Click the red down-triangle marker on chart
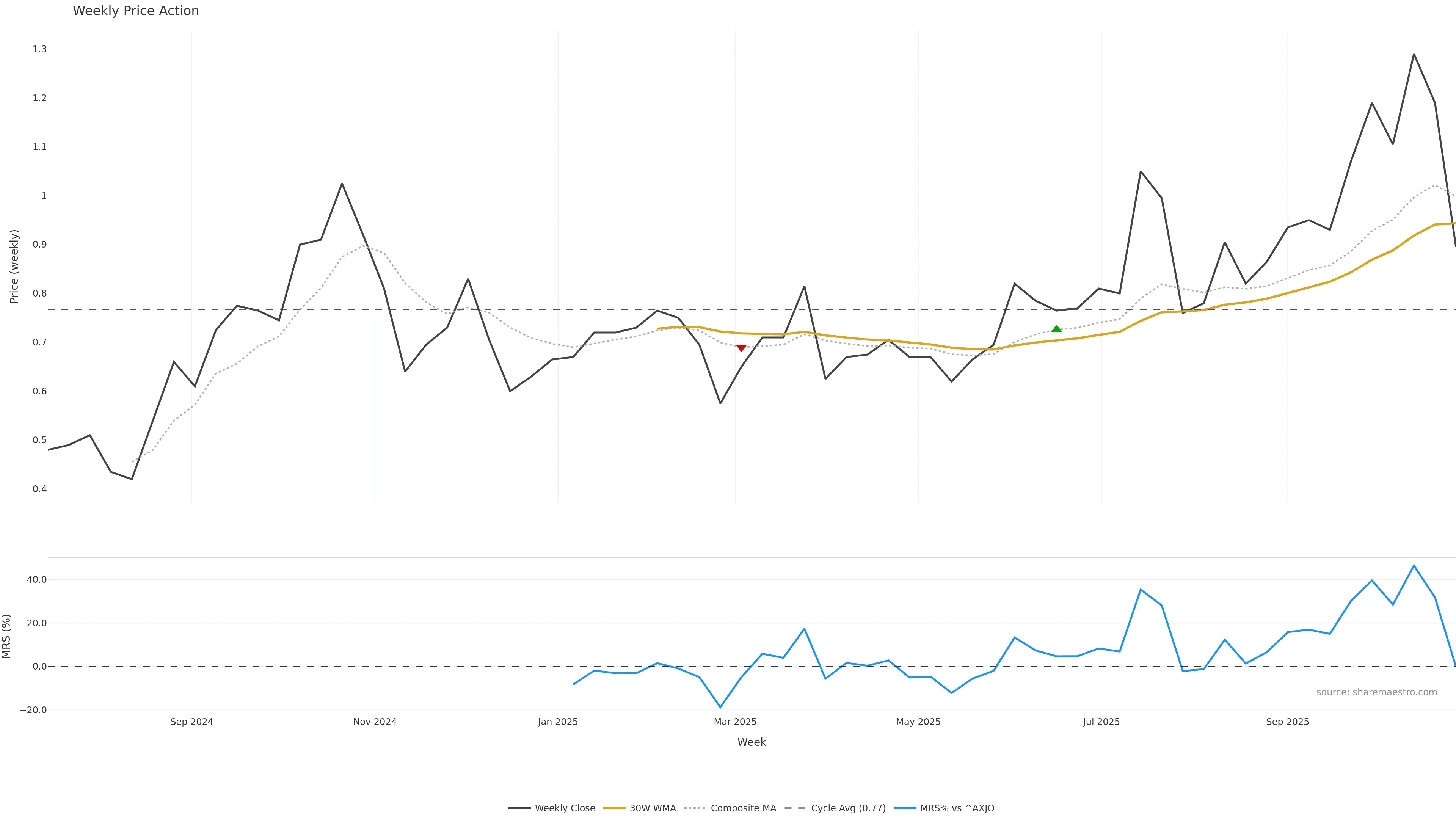 tap(741, 348)
